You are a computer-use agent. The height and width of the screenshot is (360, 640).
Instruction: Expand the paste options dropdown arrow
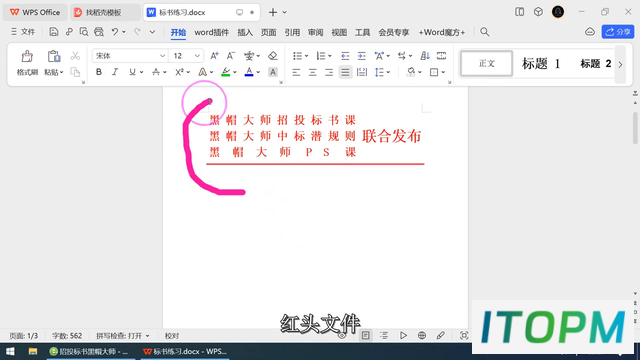62,73
